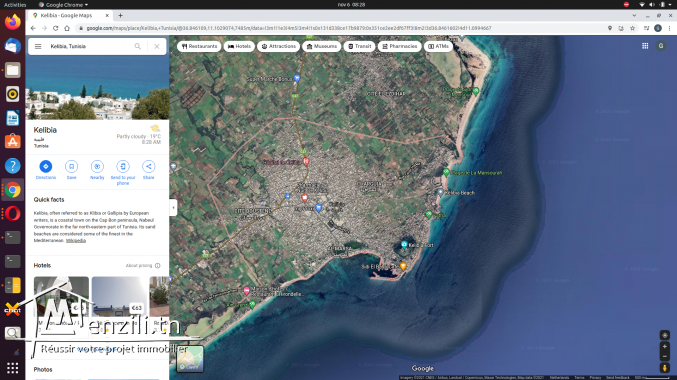Get Directions to Kelibia
677x380 pixels.
pyautogui.click(x=45, y=170)
